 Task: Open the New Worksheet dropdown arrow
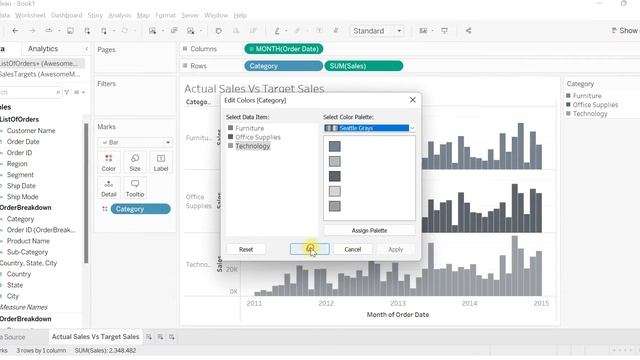click(x=163, y=31)
